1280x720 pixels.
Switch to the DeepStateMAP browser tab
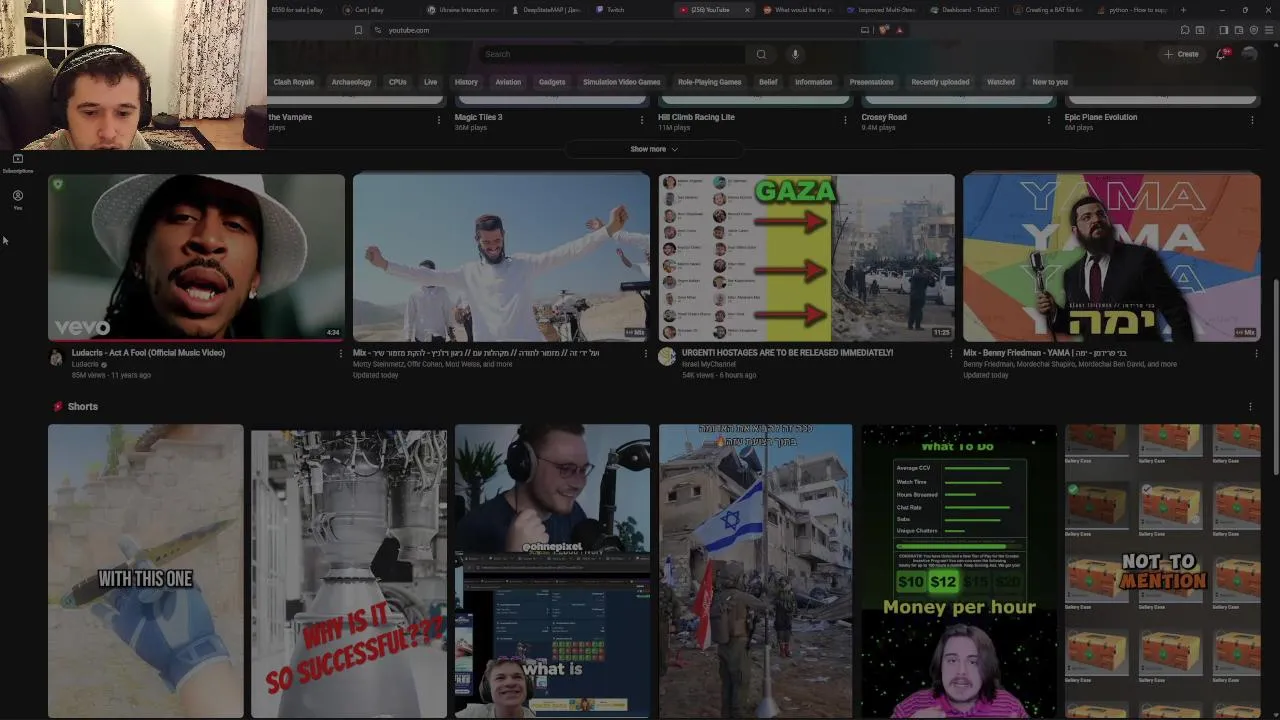[x=546, y=10]
